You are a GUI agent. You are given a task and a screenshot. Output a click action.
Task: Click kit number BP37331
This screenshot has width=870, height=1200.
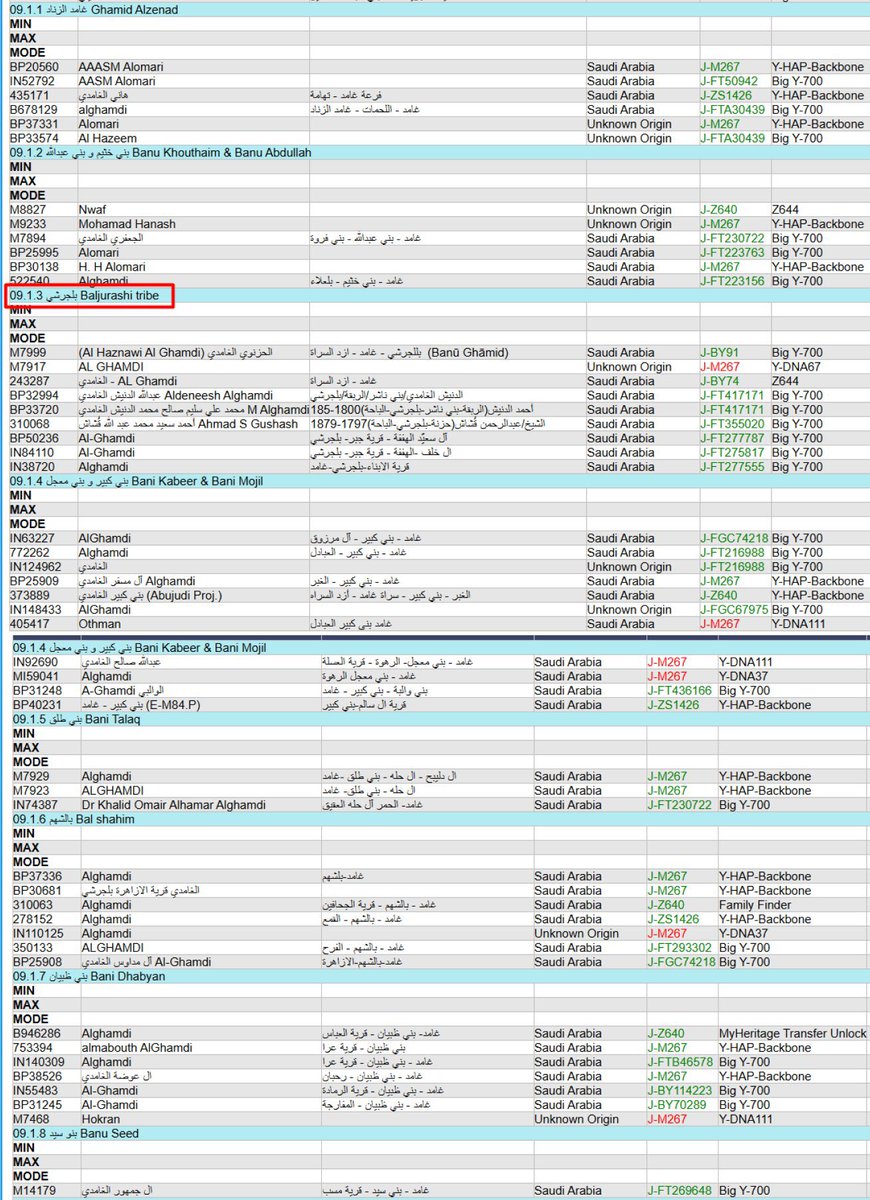(x=33, y=124)
